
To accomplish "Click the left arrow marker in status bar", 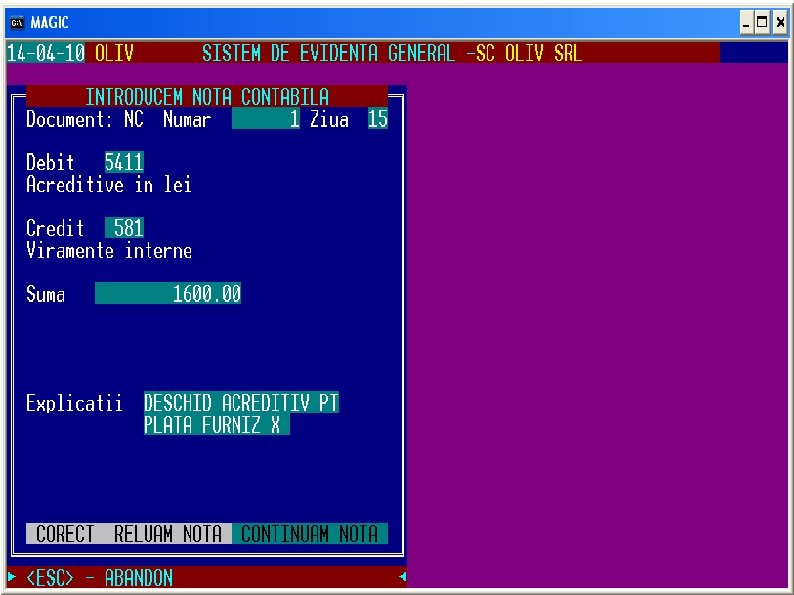I will click(x=12, y=577).
